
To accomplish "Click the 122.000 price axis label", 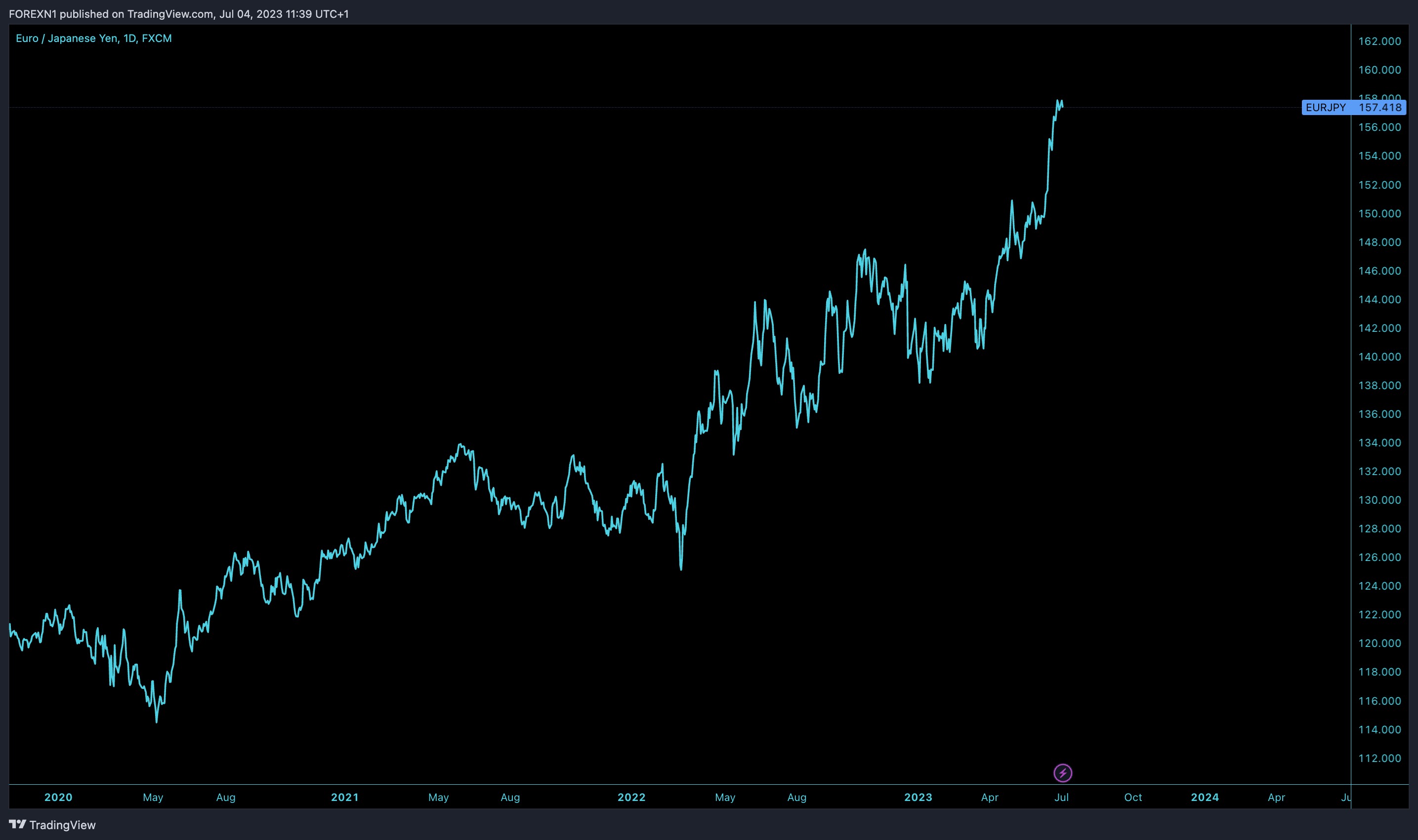I will [1379, 615].
